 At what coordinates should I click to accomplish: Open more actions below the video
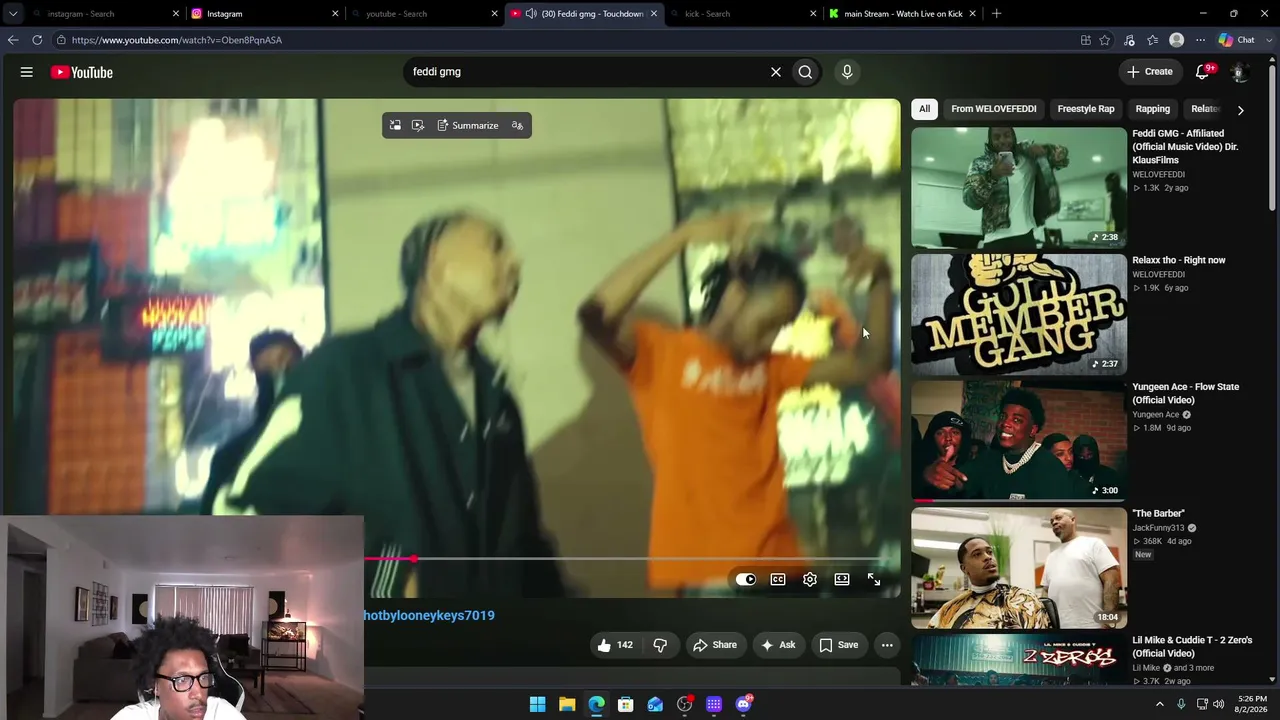(887, 645)
